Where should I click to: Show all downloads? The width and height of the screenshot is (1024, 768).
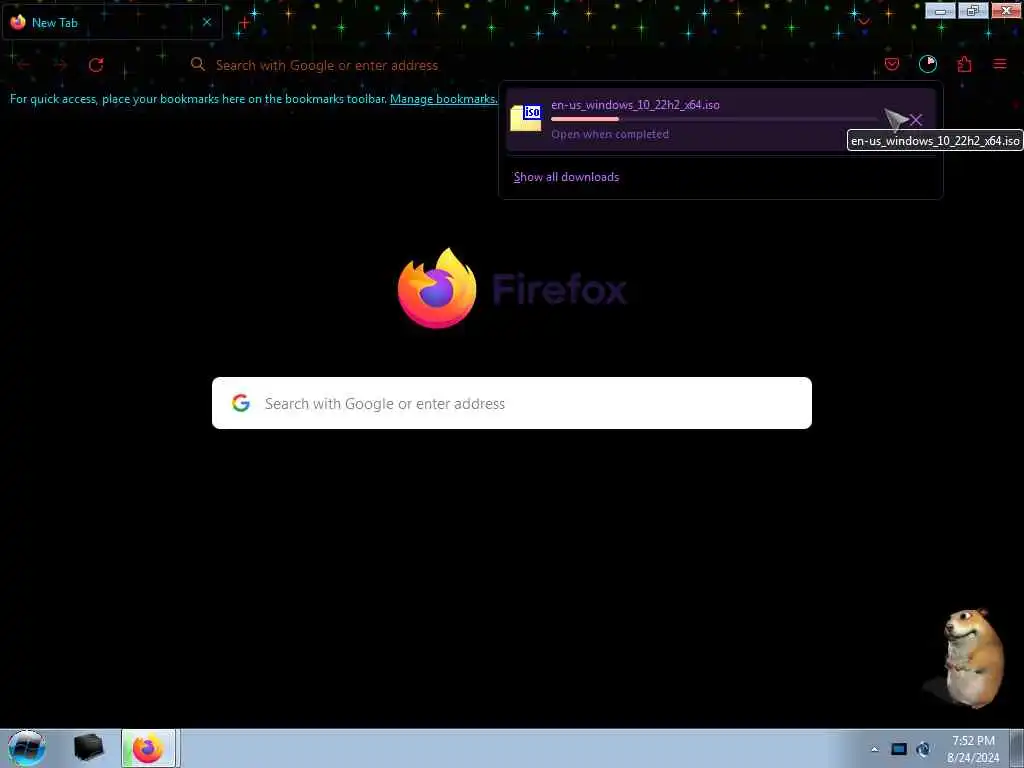click(566, 177)
